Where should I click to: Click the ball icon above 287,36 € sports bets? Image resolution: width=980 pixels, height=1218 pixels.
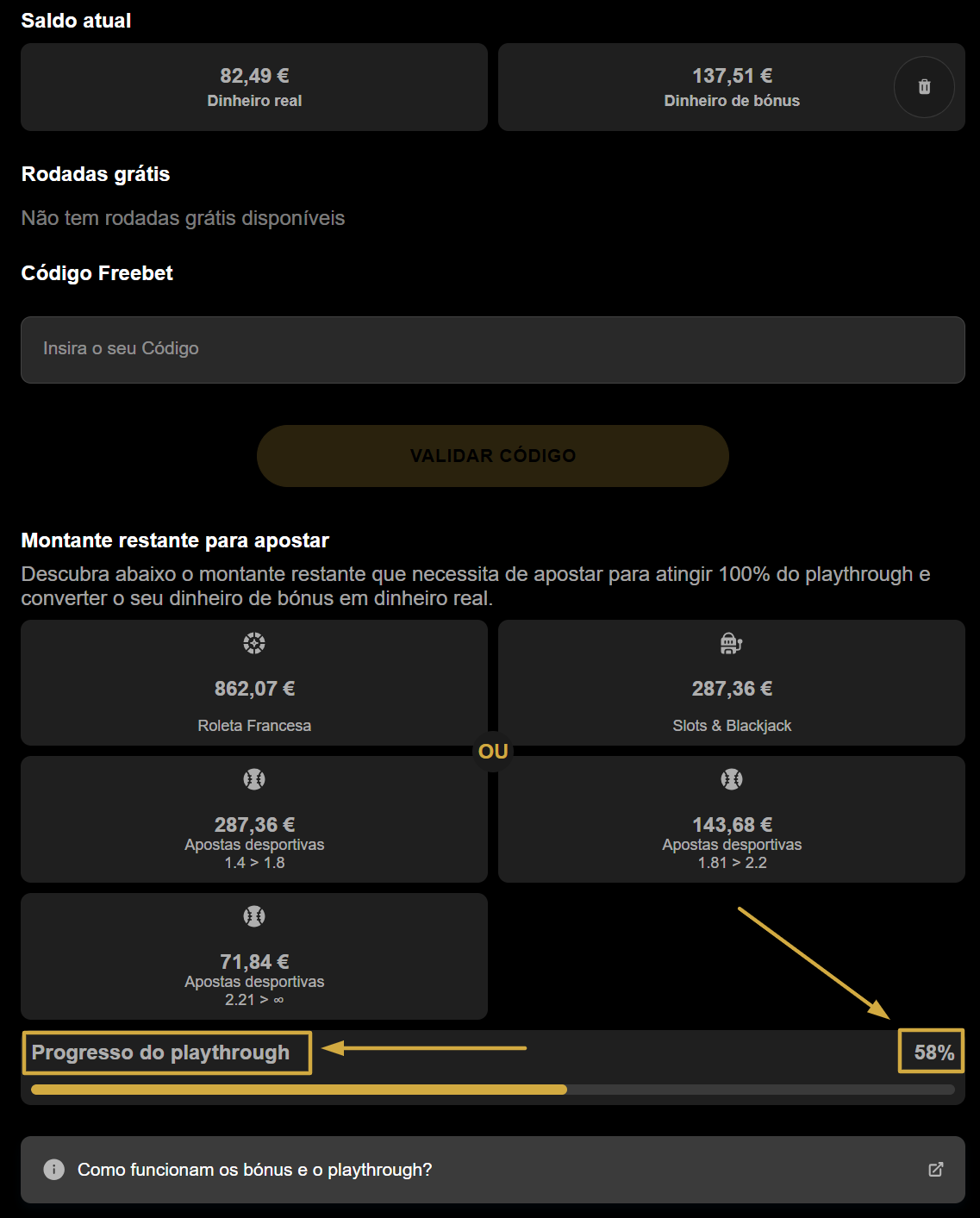[x=254, y=779]
